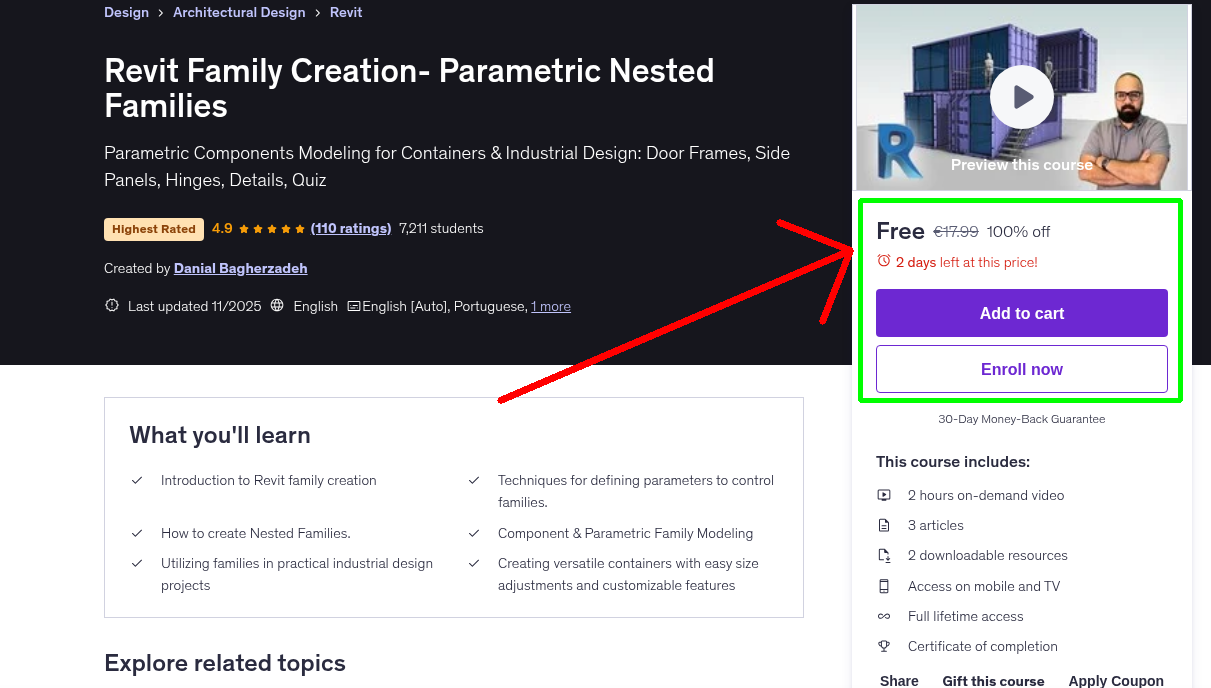Click the last updated clock icon
This screenshot has width=1211, height=688.
coord(111,305)
